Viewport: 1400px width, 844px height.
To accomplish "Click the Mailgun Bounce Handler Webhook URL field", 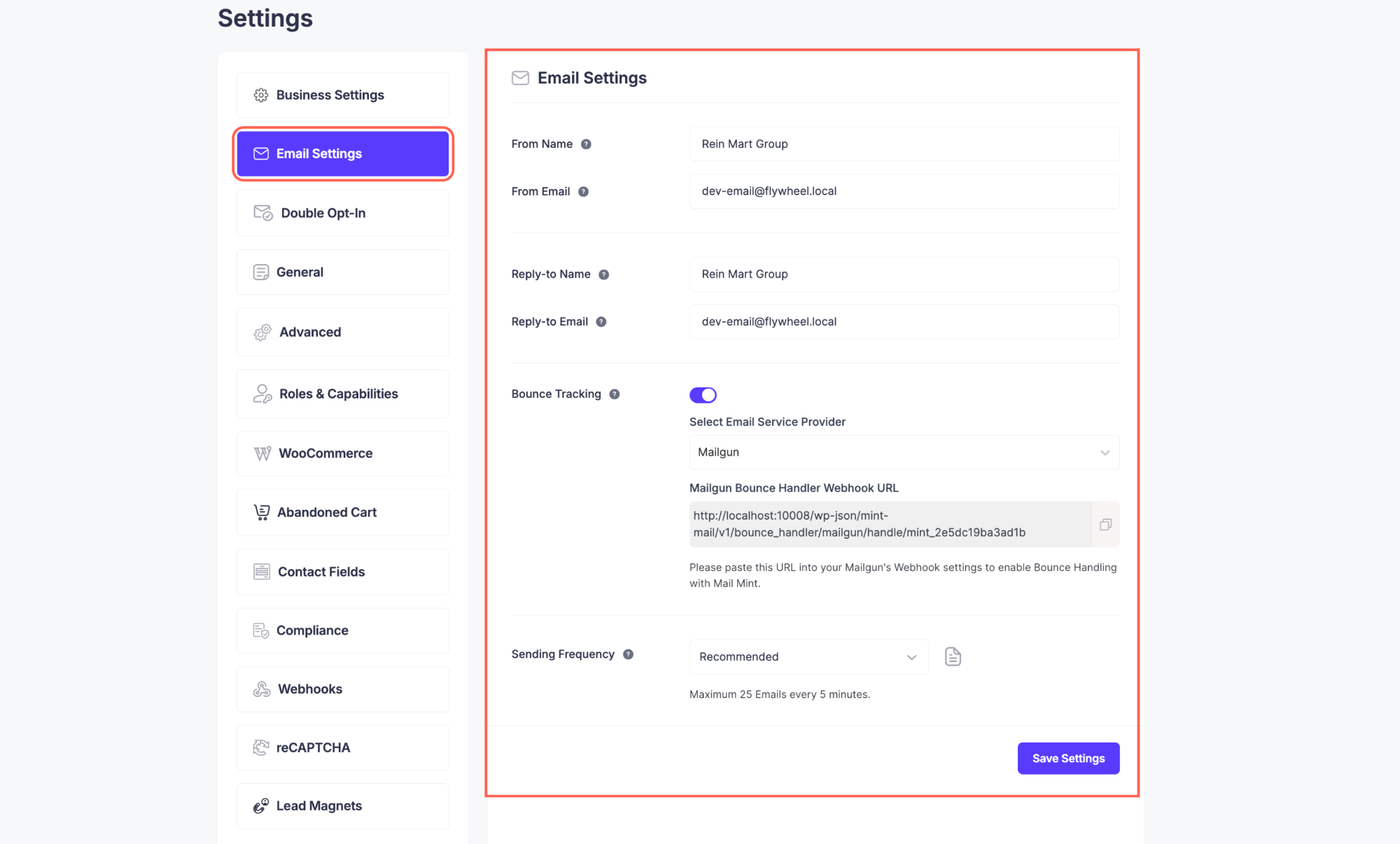I will click(x=890, y=525).
